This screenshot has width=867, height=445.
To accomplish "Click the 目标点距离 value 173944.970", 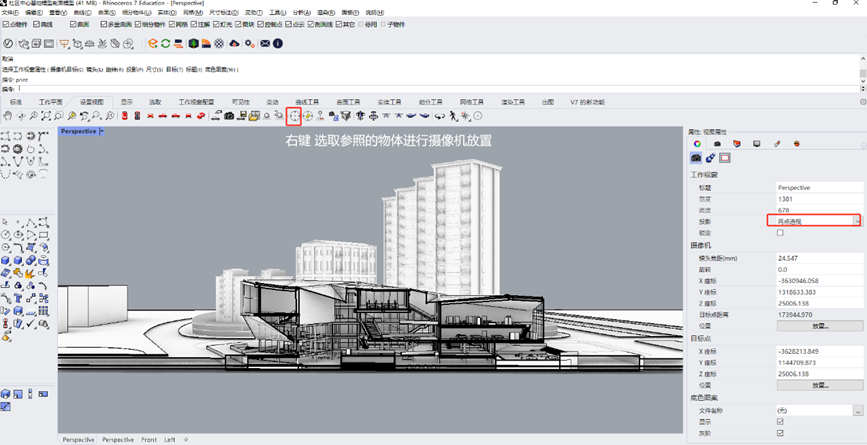I will 795,315.
